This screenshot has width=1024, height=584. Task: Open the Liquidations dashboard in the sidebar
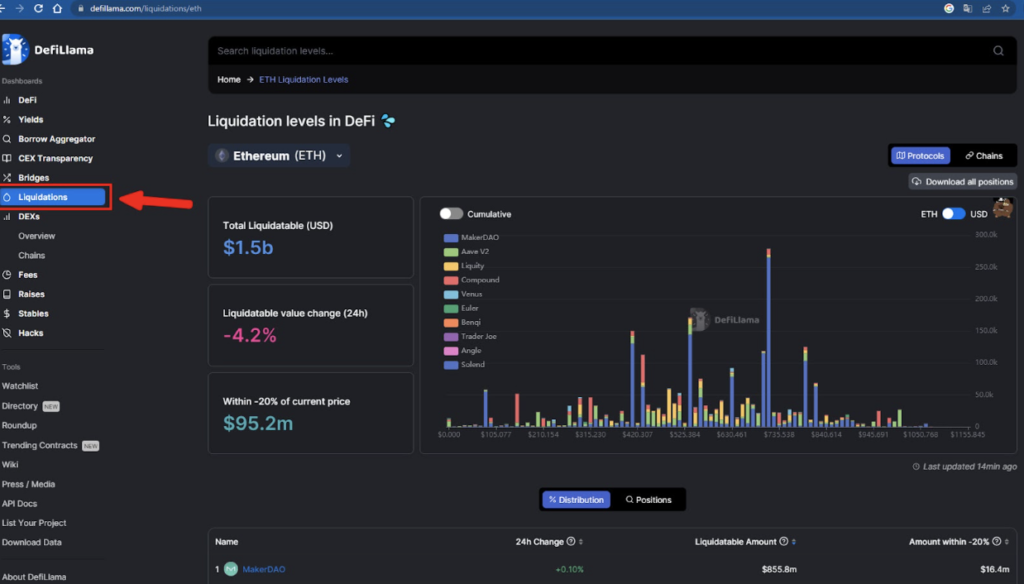(x=54, y=197)
